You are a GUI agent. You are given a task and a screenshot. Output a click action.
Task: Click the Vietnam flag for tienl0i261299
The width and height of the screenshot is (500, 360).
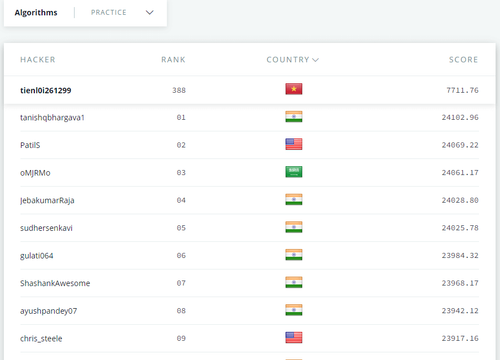pyautogui.click(x=294, y=89)
